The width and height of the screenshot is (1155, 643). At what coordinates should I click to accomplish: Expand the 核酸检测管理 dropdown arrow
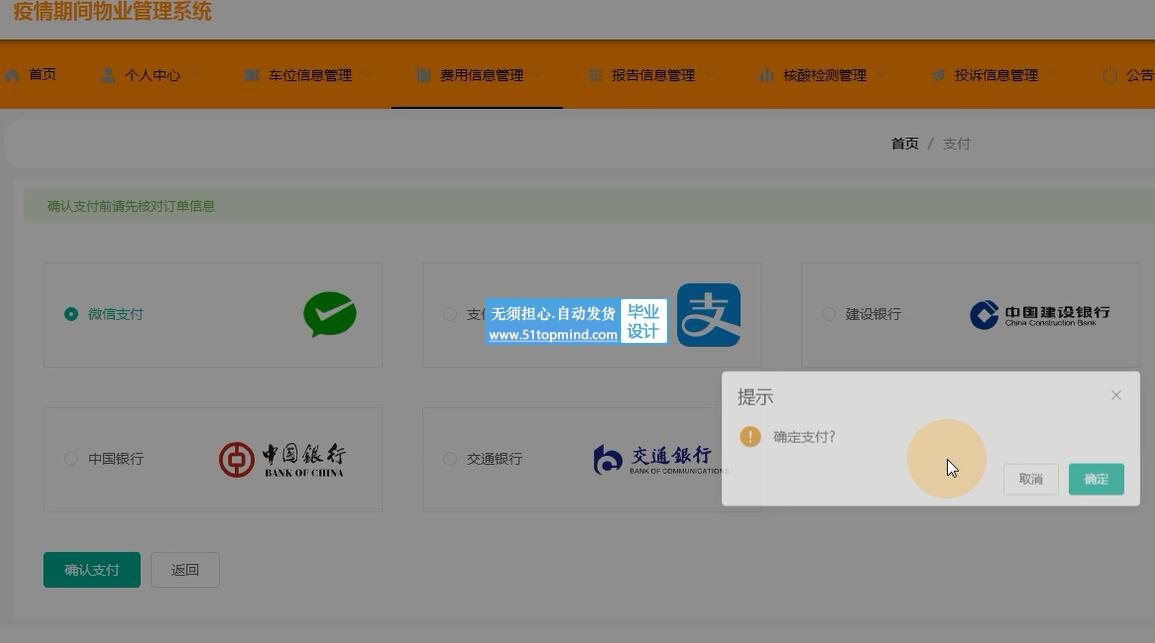pos(881,75)
